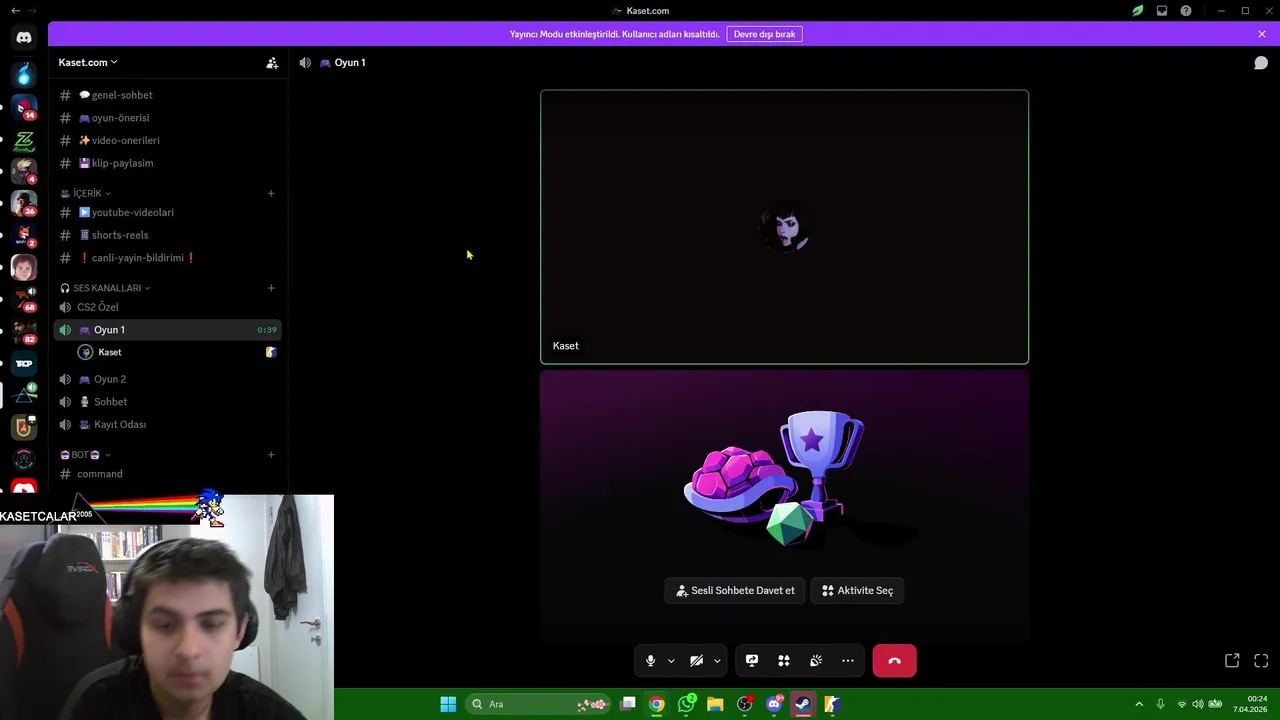This screenshot has width=1280, height=720.
Task: Open command text channel
Action: (167, 474)
